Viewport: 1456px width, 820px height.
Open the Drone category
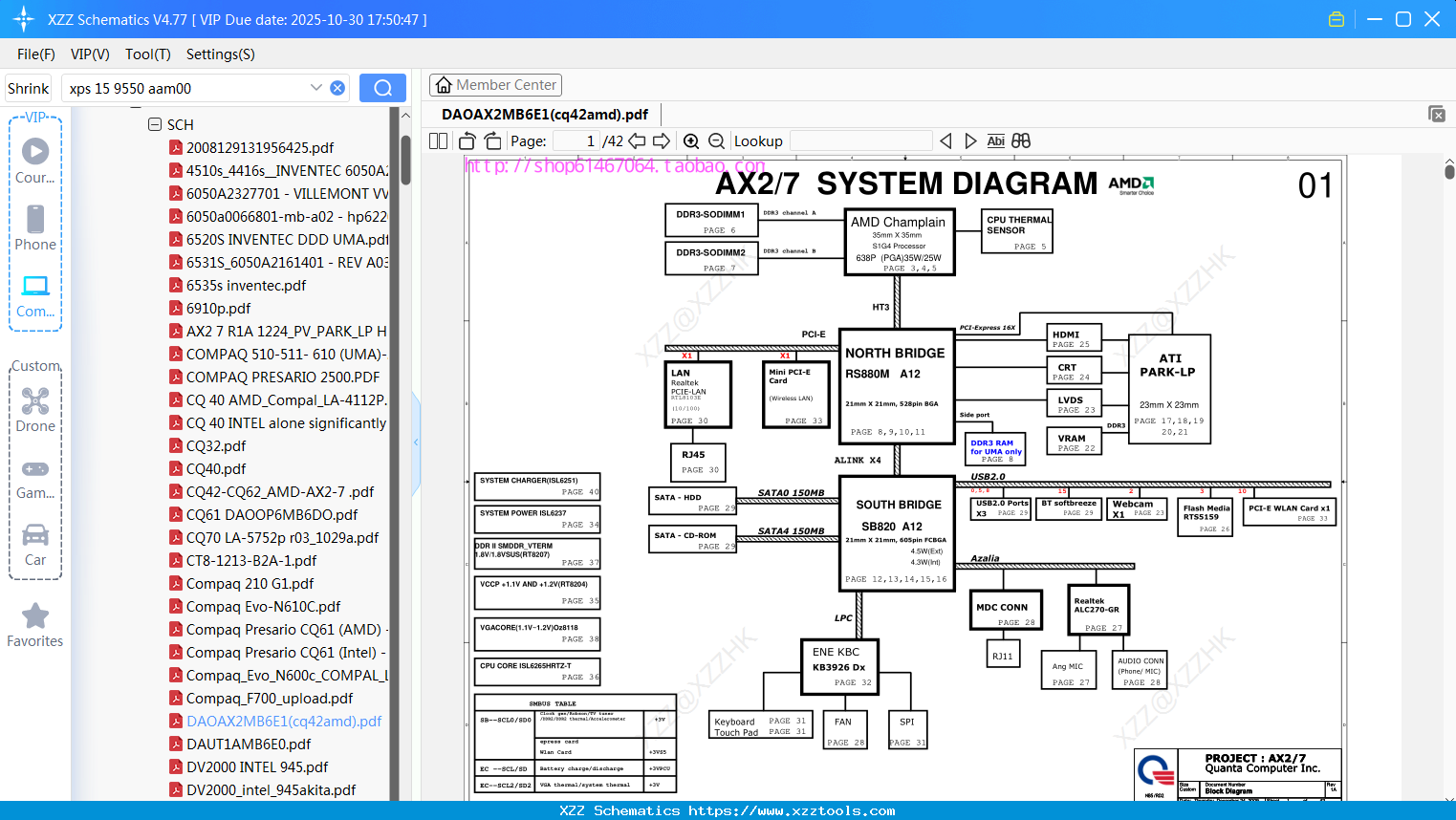tap(35, 410)
